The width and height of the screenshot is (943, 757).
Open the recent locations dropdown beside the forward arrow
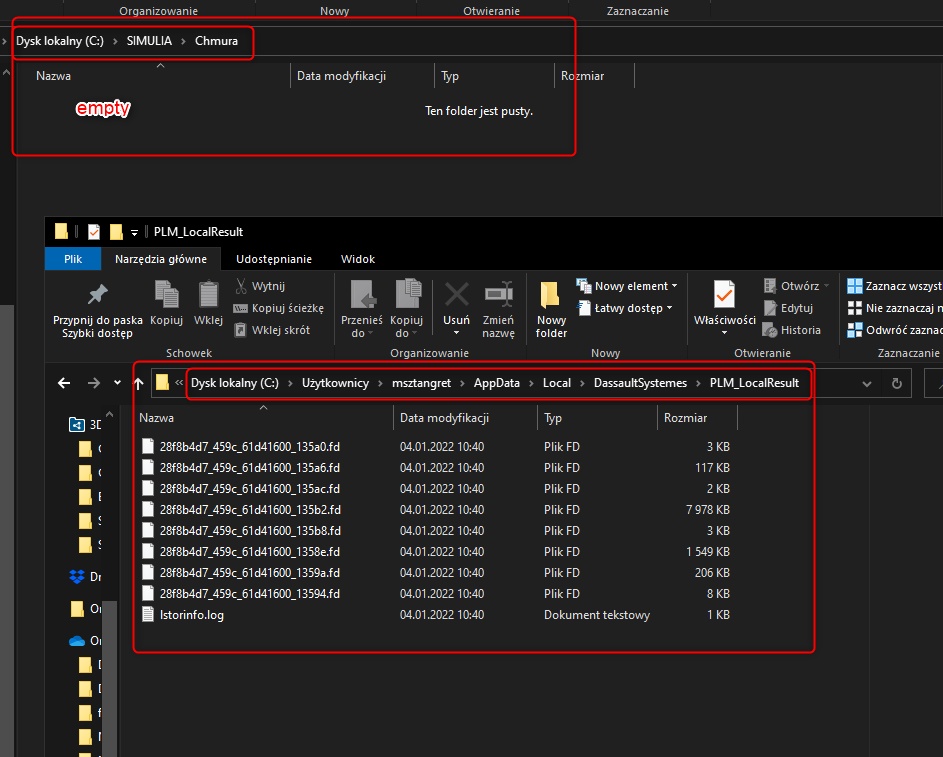coord(117,383)
